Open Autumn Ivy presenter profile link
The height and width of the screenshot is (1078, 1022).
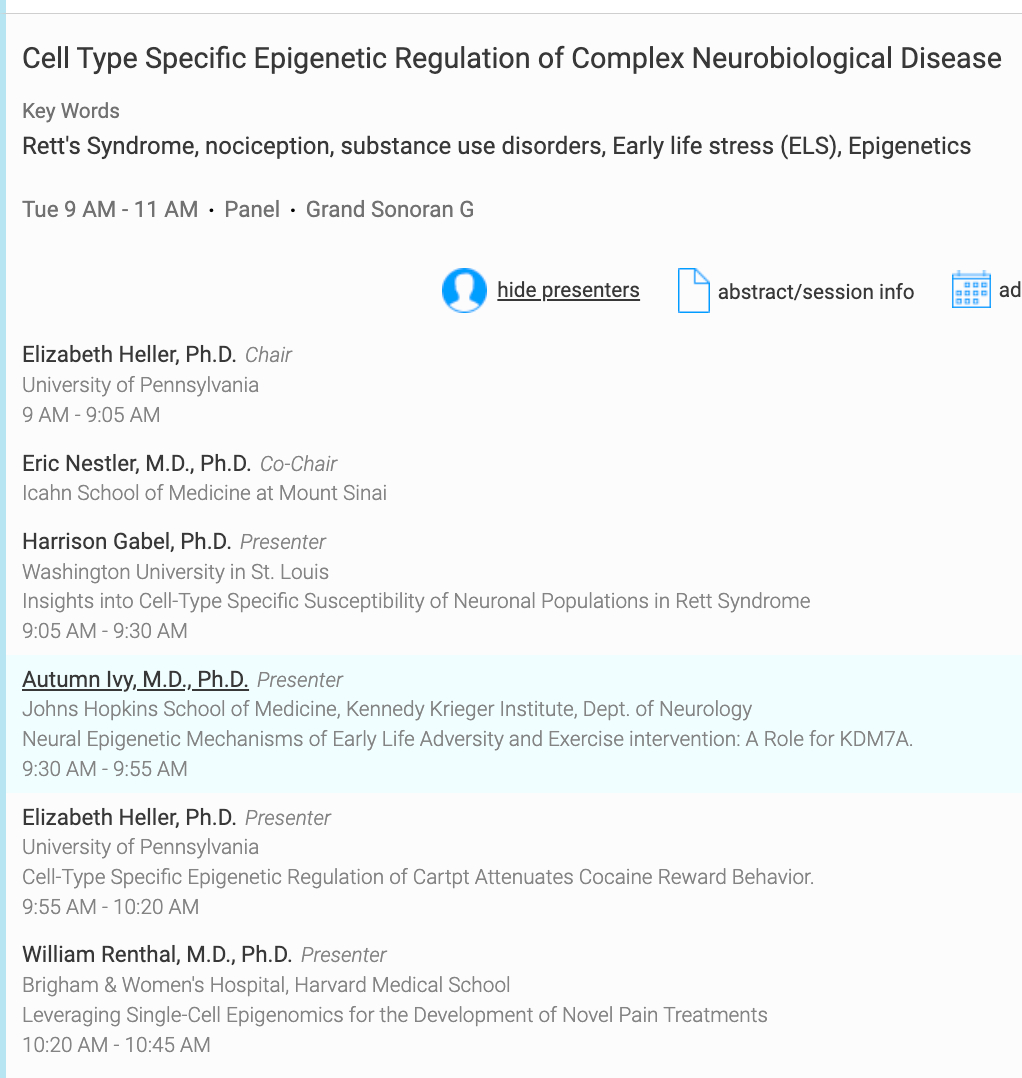pos(135,680)
